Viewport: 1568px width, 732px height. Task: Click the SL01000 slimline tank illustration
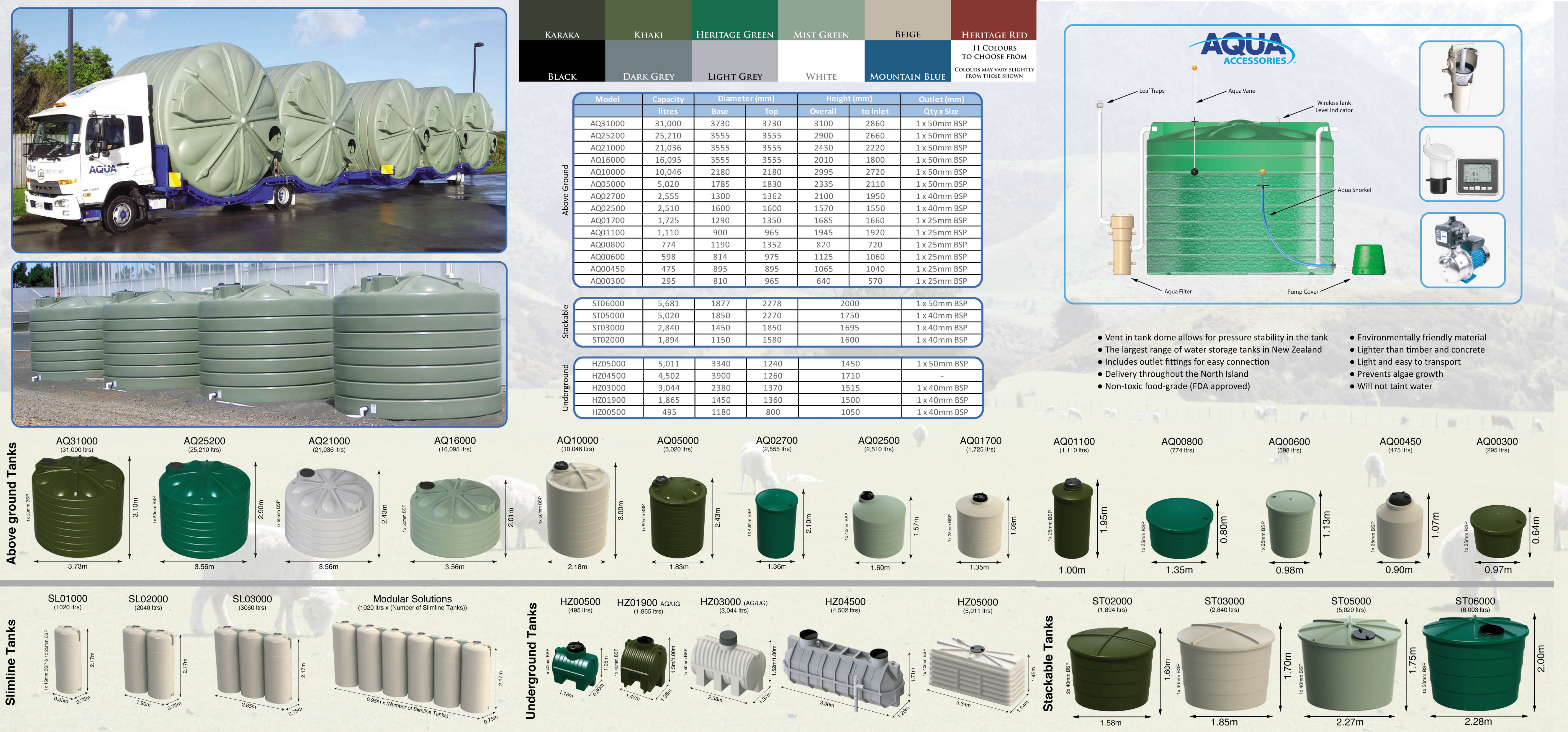pos(68,659)
